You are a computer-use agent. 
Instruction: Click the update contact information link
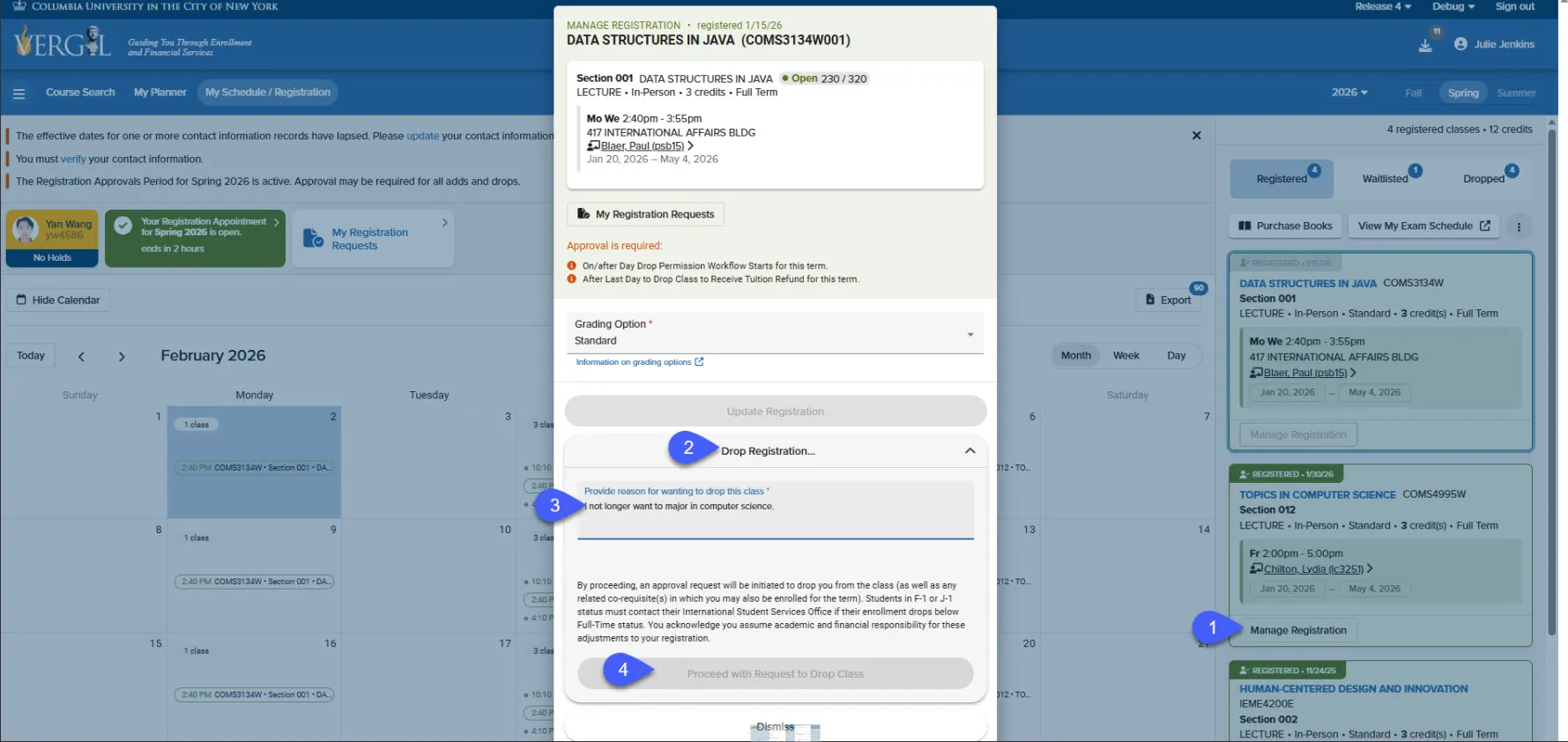(x=422, y=136)
